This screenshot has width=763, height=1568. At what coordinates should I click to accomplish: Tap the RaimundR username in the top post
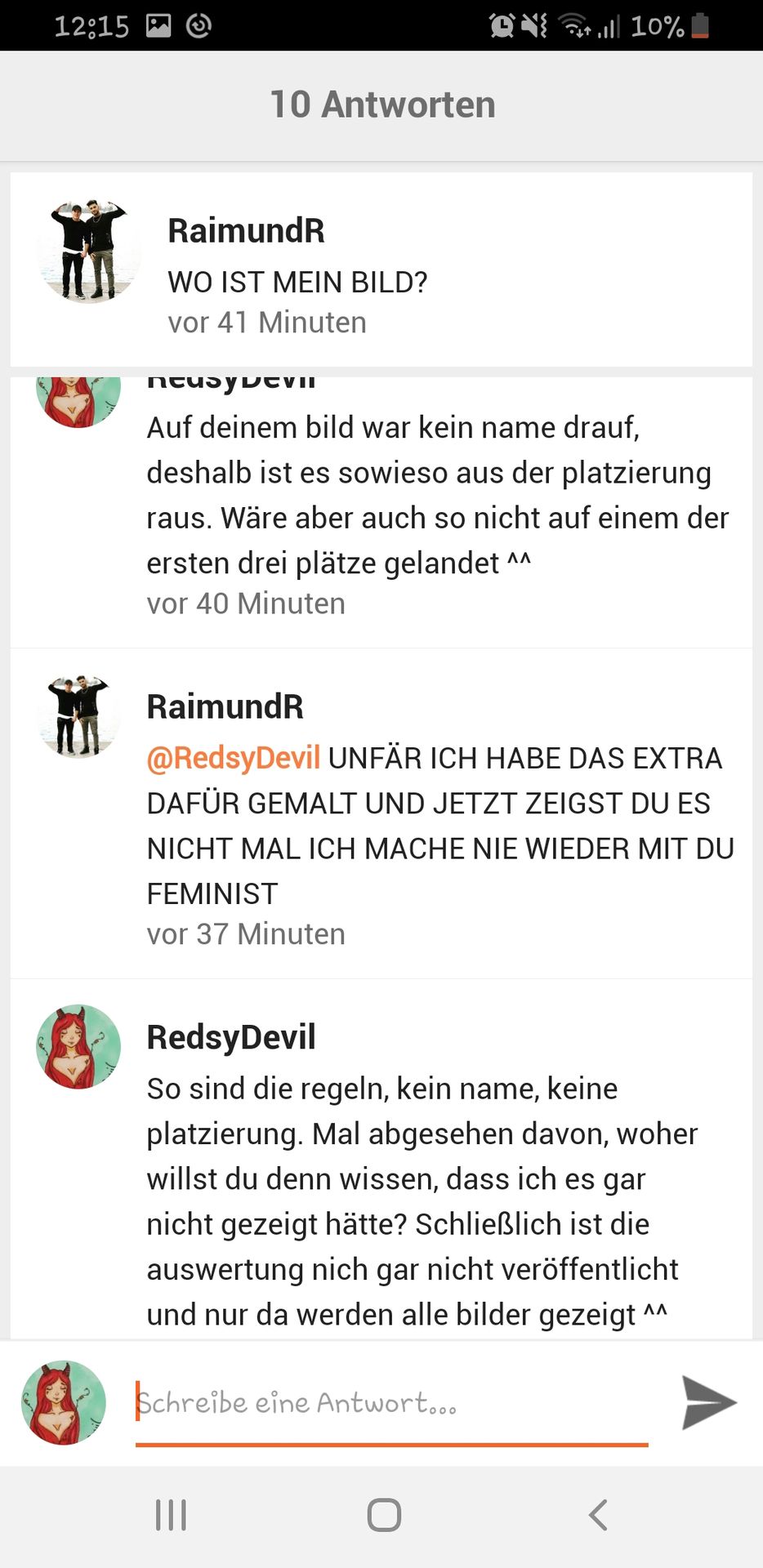pos(246,230)
